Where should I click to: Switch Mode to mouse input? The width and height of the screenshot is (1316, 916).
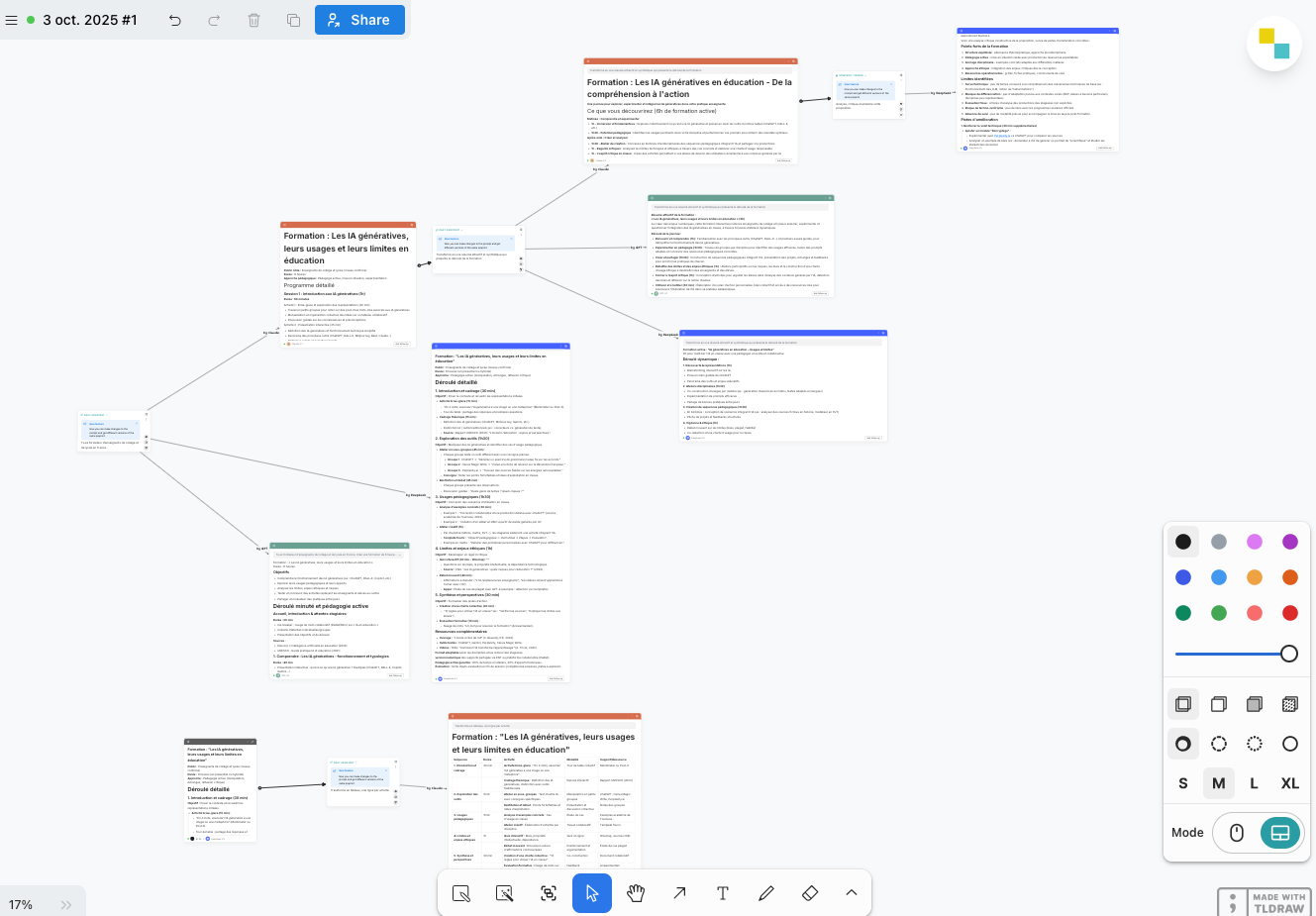point(1237,833)
